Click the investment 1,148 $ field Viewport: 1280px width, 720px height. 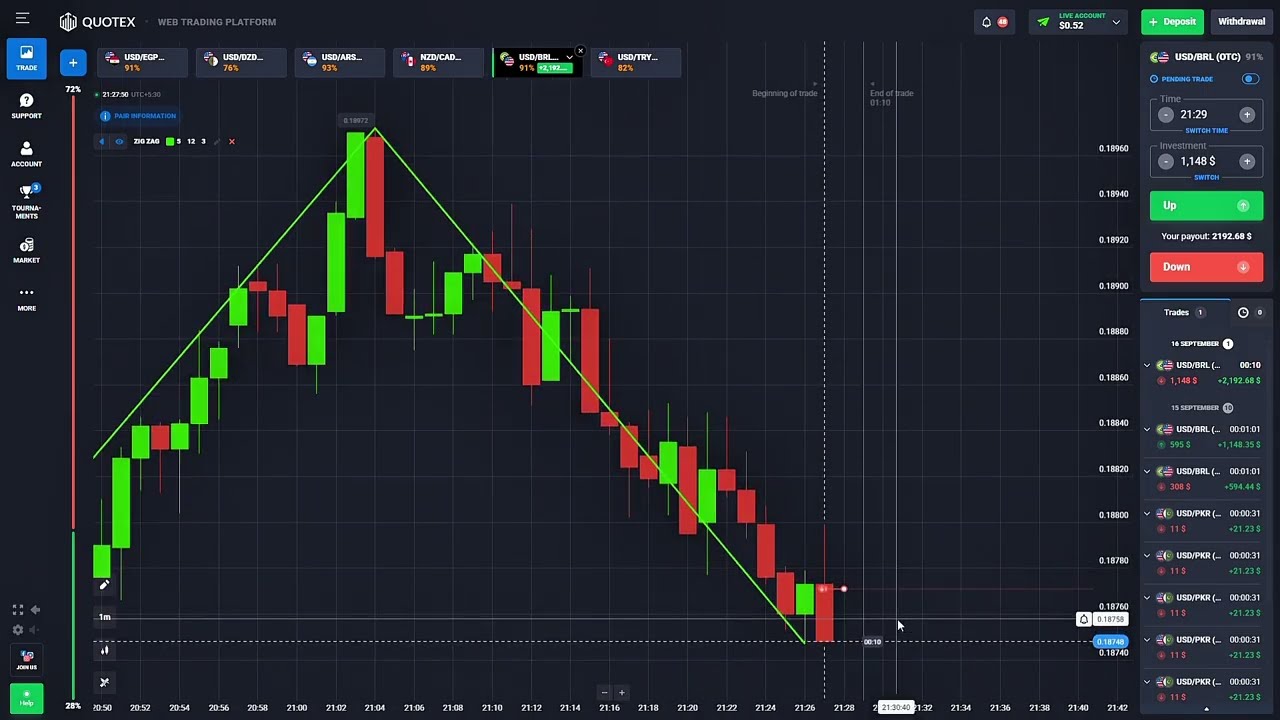1206,161
